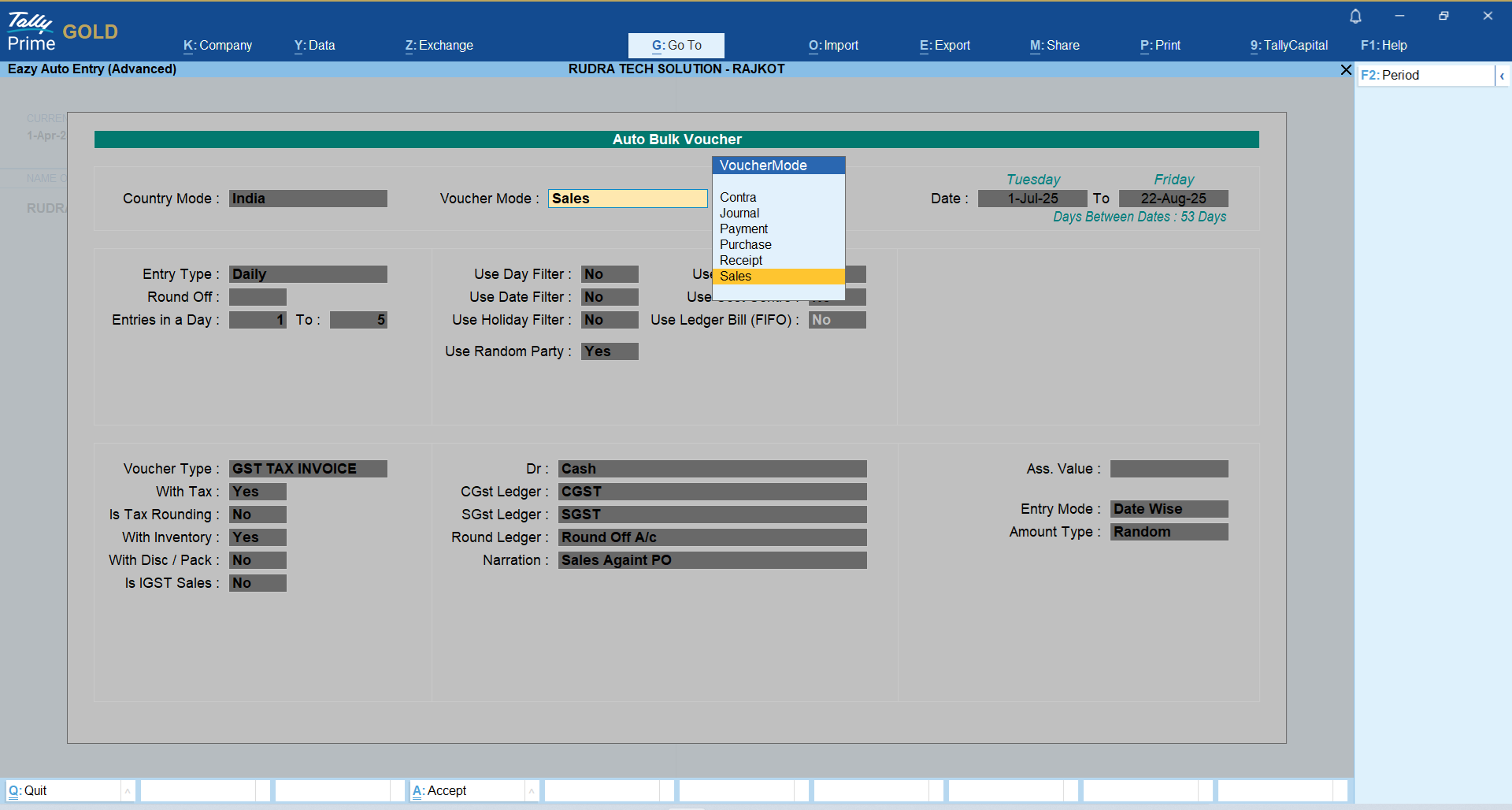
Task: Pick Receipt voucher mode option
Action: coord(741,261)
